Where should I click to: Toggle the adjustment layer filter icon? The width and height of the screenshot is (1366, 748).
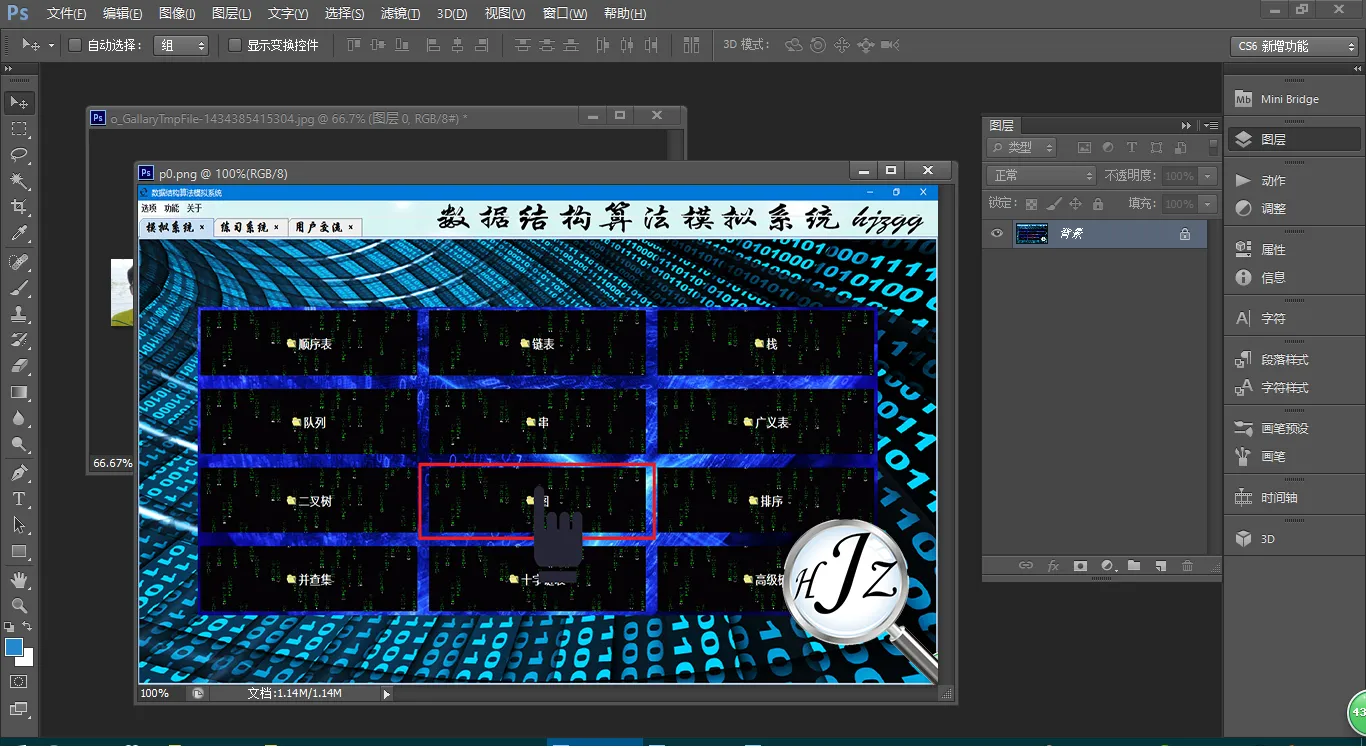click(x=1108, y=148)
